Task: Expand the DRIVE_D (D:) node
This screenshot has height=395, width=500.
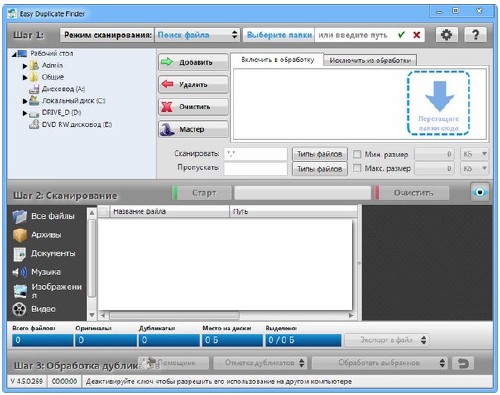Action: 25,113
